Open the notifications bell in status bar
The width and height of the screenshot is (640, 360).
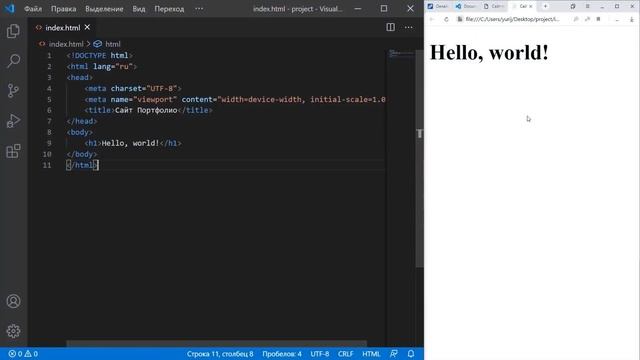click(x=411, y=354)
